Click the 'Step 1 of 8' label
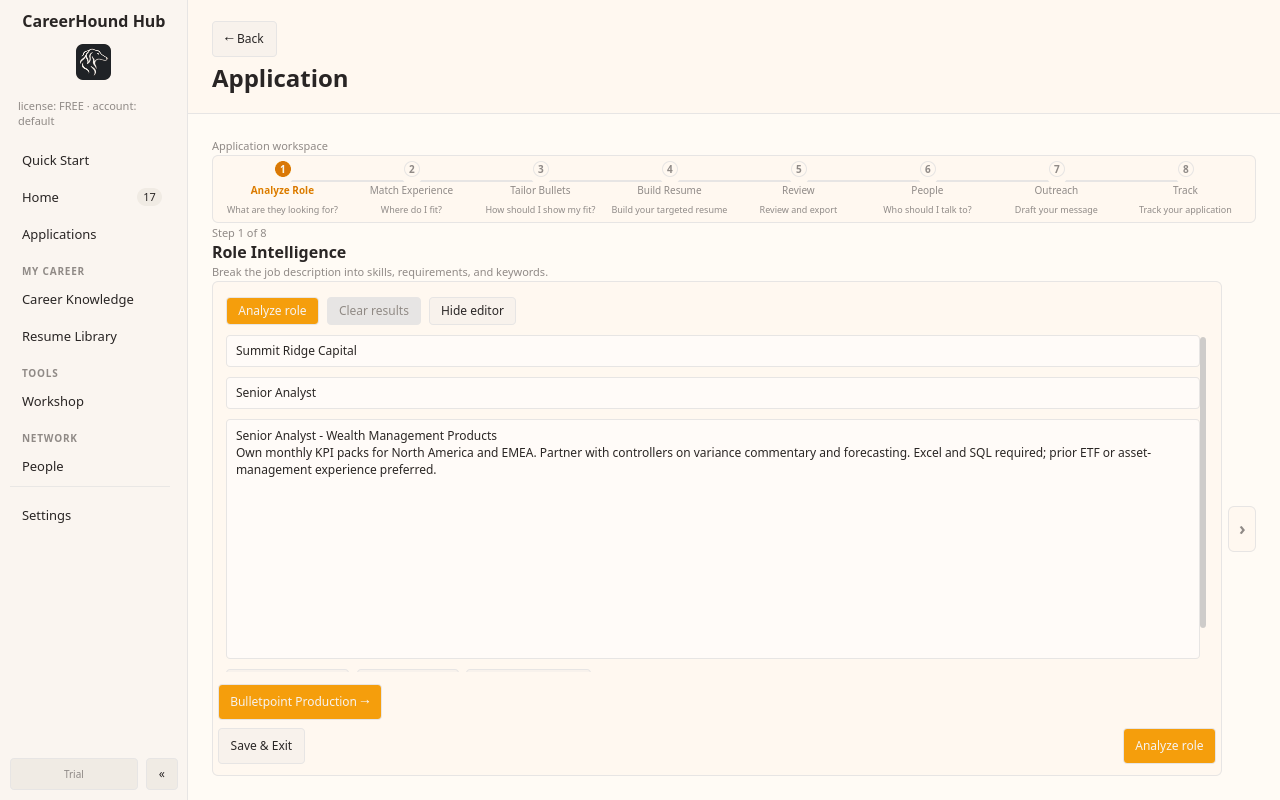1280x800 pixels. point(239,233)
